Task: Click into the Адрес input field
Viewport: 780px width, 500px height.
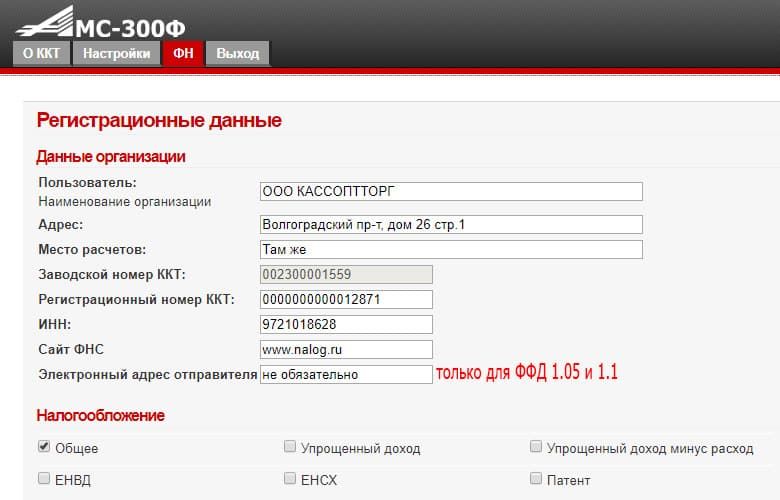Action: (451, 224)
